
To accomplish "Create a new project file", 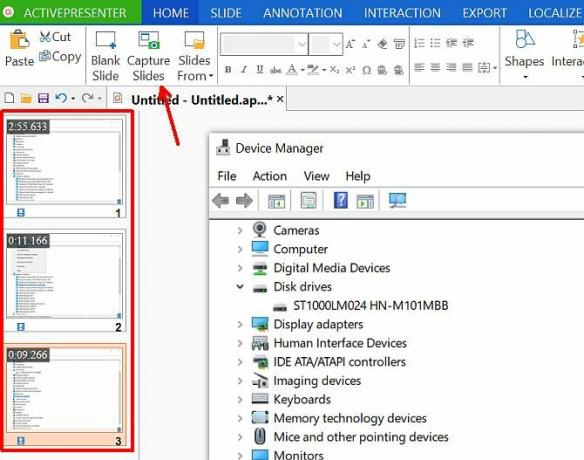I will click(9, 98).
